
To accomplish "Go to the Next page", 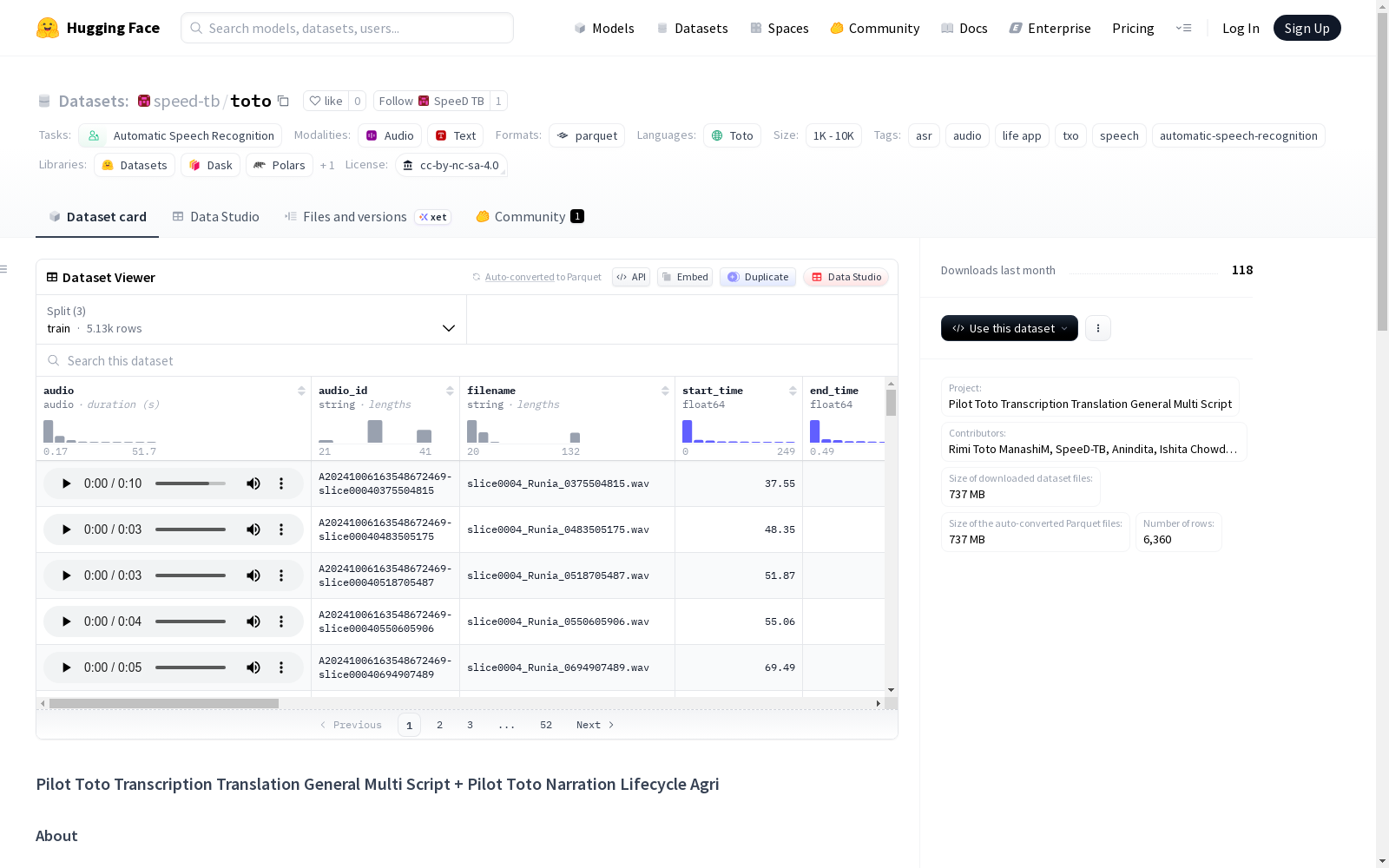I will click(595, 725).
